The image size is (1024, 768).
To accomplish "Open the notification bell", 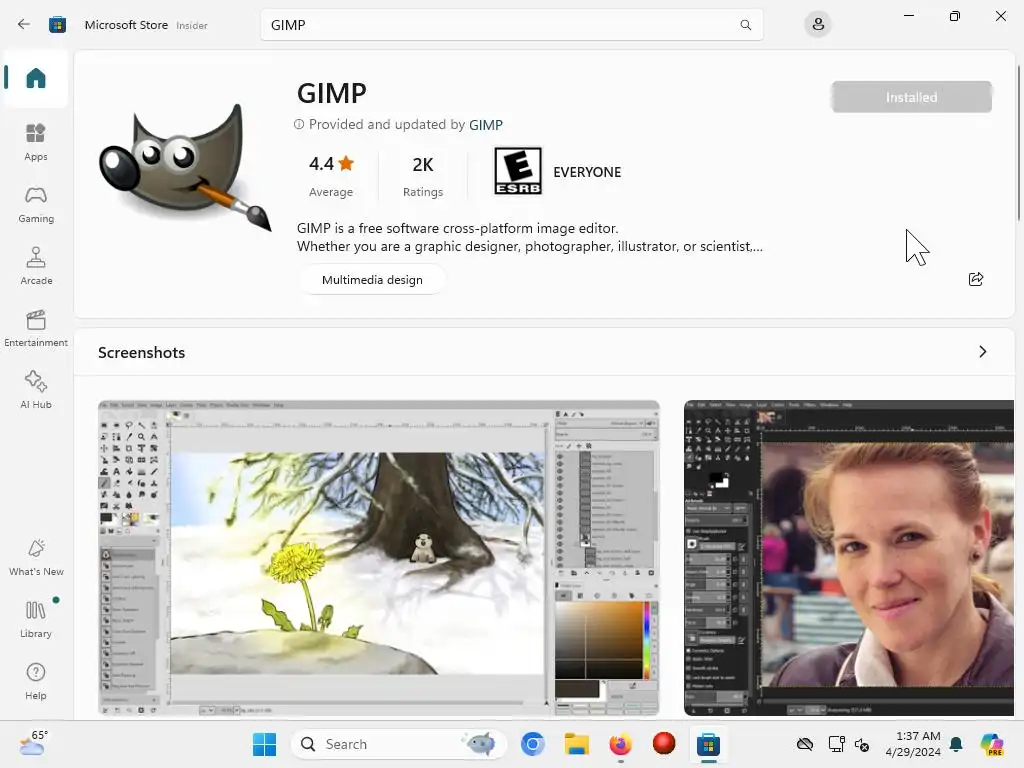I will pyautogui.click(x=956, y=744).
